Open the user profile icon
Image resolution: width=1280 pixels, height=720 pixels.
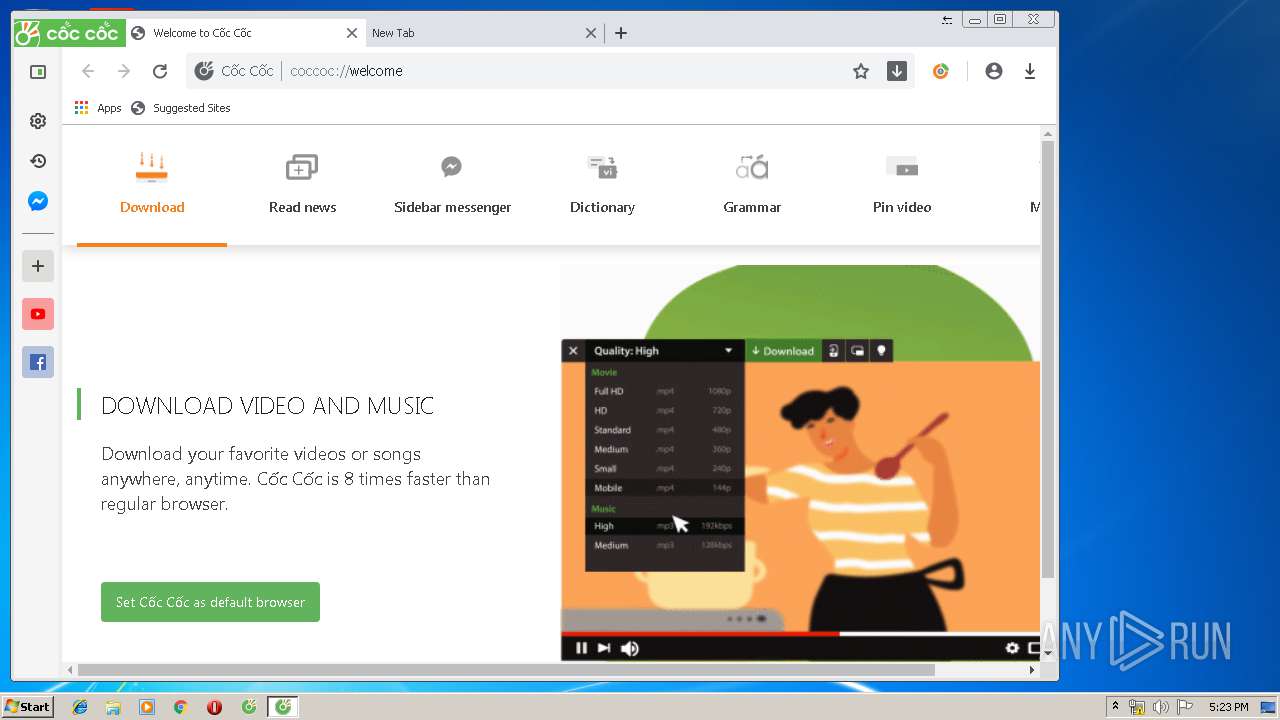(x=993, y=71)
